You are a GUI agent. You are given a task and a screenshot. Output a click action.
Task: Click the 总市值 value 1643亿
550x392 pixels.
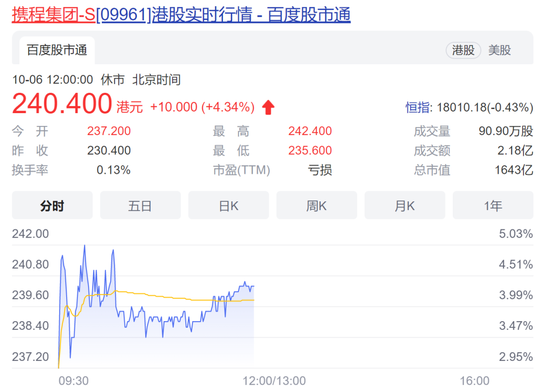514,170
